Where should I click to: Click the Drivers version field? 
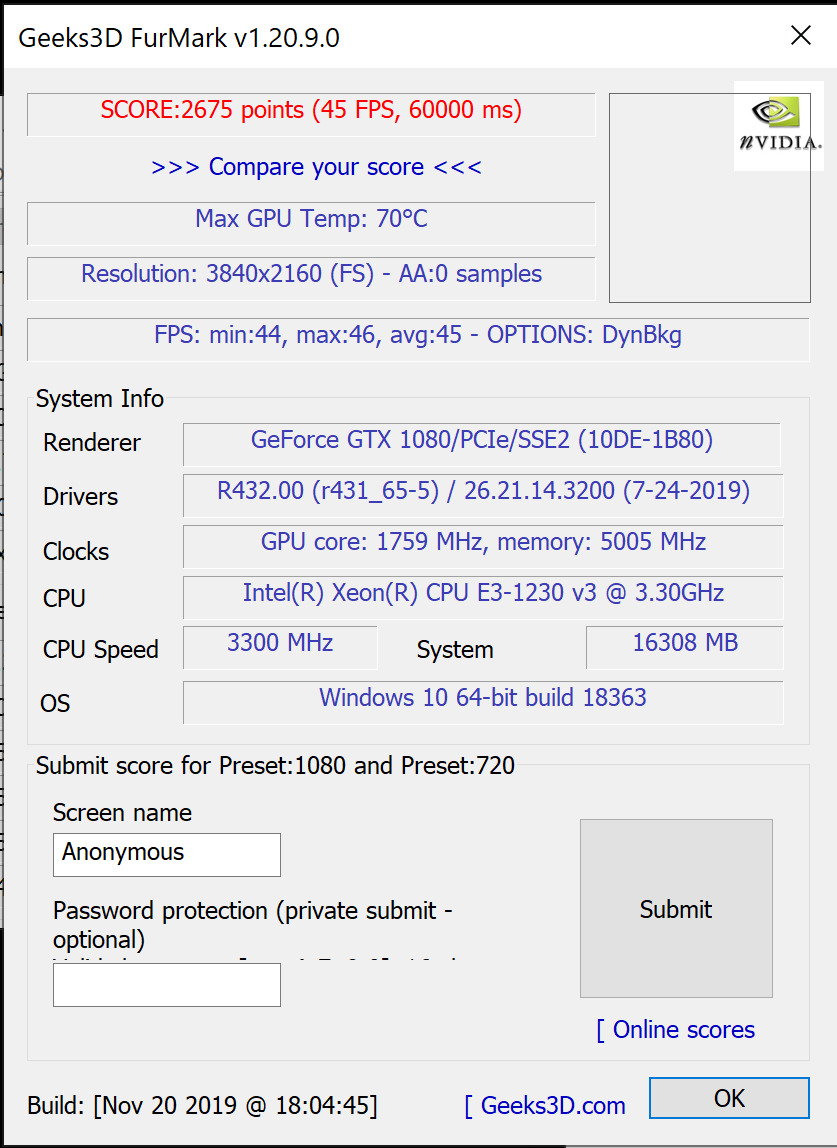coord(481,494)
